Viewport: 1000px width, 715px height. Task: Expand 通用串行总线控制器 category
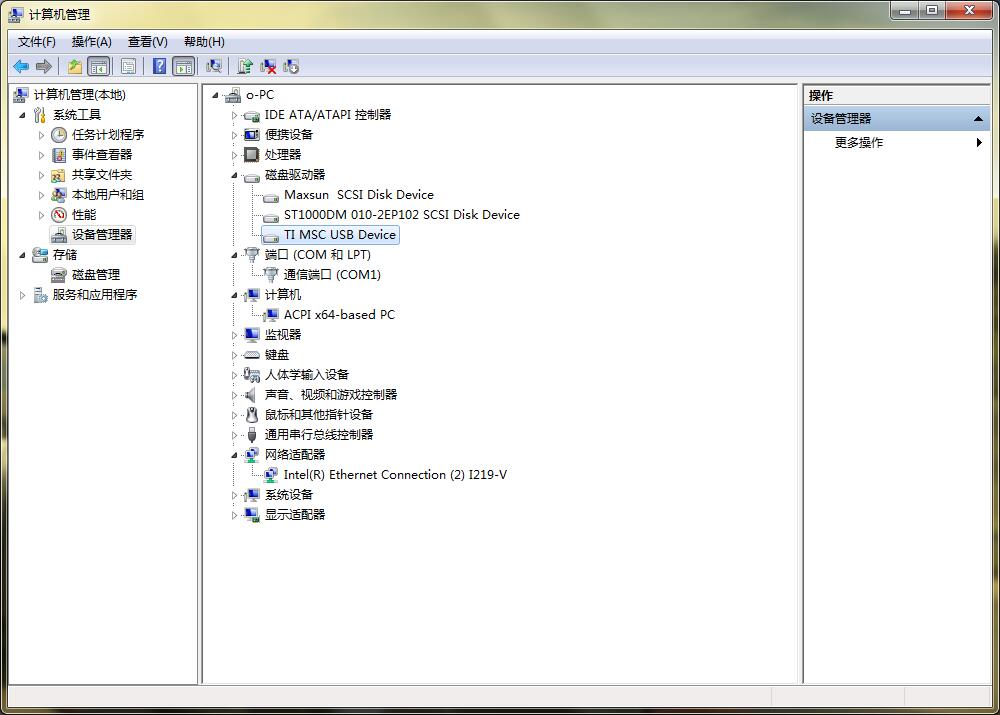point(234,435)
